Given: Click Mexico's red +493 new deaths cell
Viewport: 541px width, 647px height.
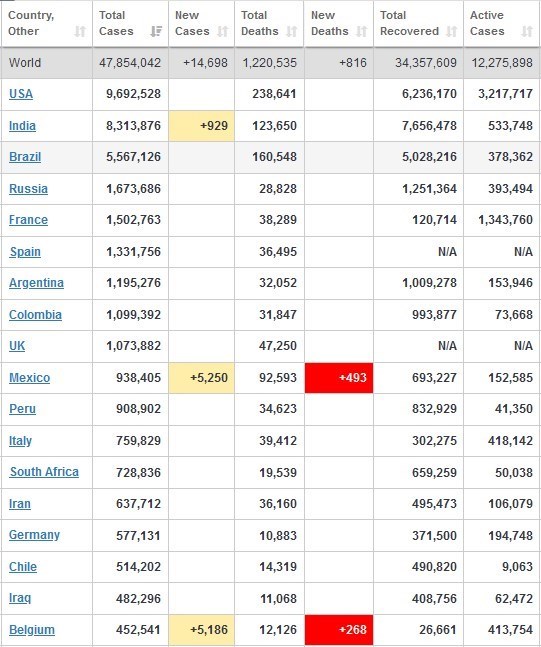Looking at the screenshot, I should (x=339, y=378).
